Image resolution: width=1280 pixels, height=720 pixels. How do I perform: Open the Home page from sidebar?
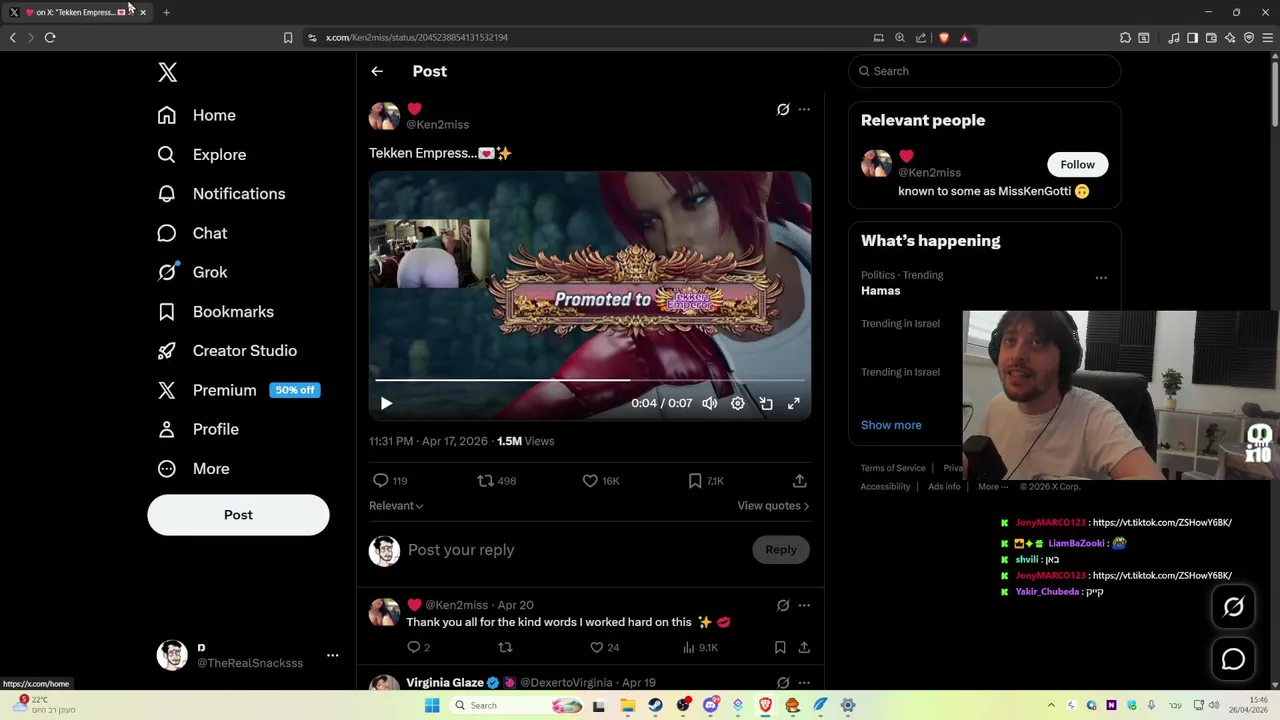tap(197, 115)
